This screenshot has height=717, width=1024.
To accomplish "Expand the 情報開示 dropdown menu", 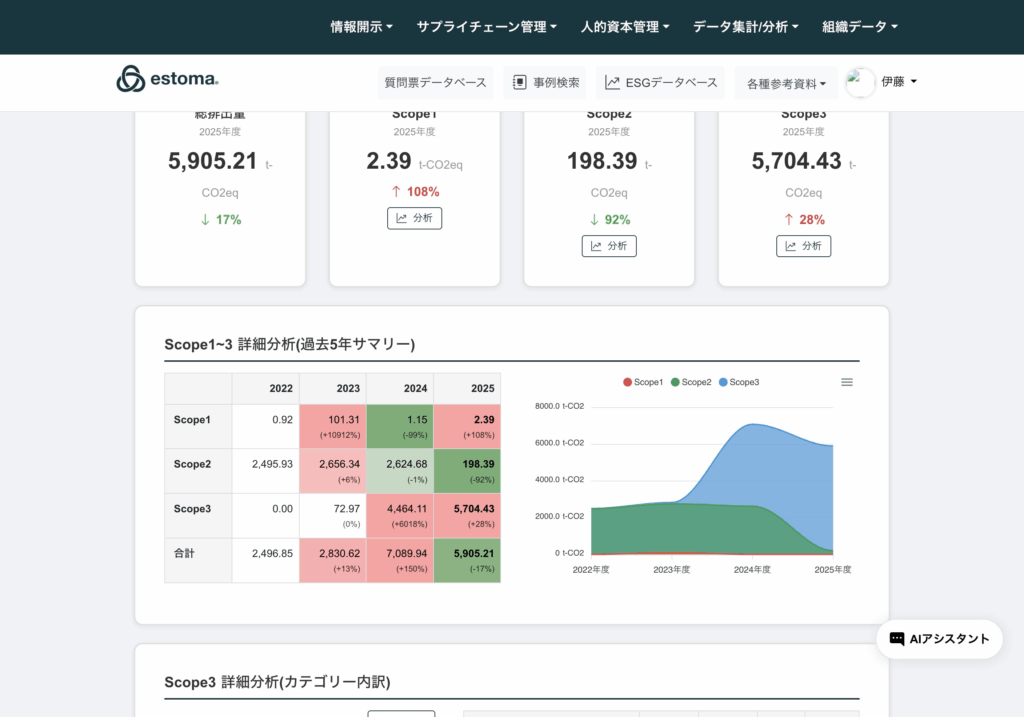I will (361, 27).
